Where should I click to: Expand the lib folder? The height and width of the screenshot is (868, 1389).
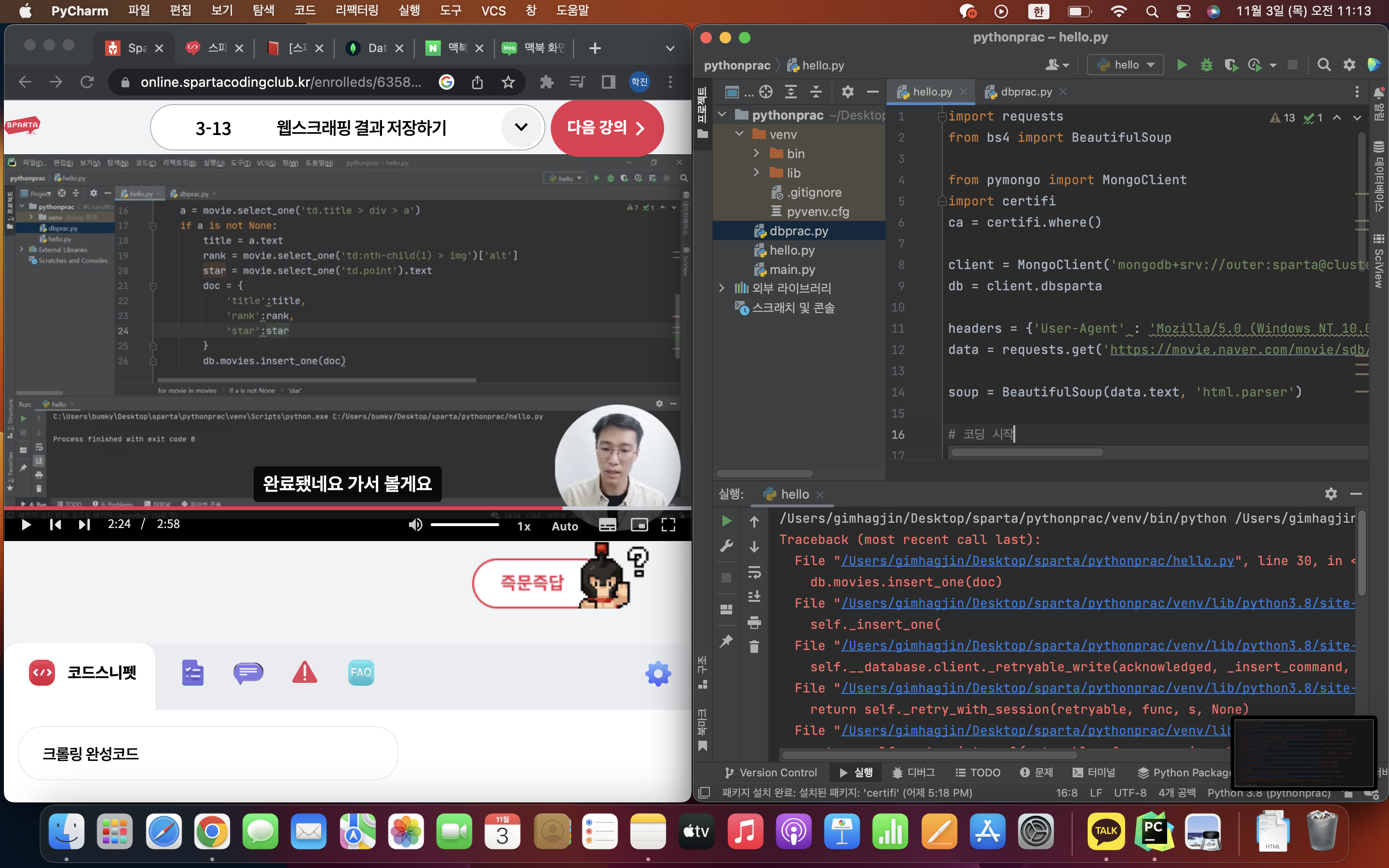pyautogui.click(x=757, y=173)
